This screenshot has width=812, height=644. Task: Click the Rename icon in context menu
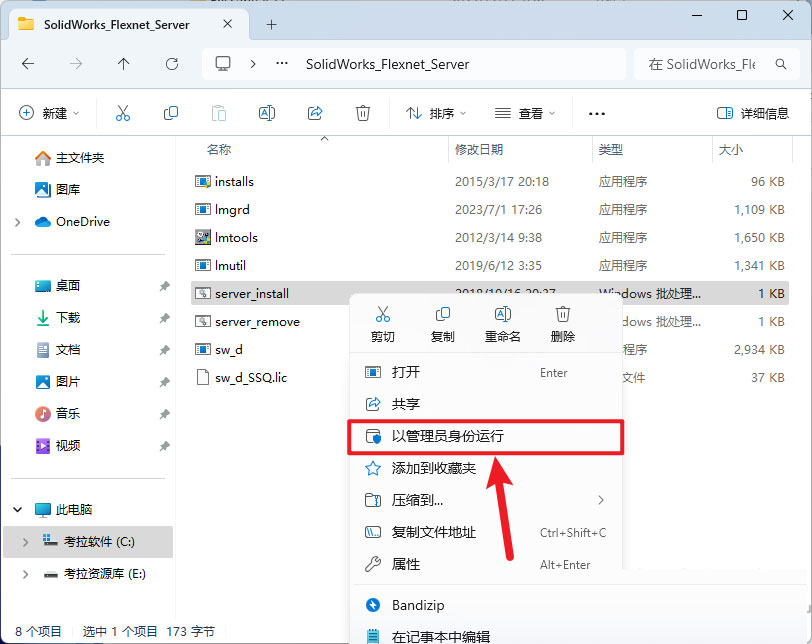point(503,316)
